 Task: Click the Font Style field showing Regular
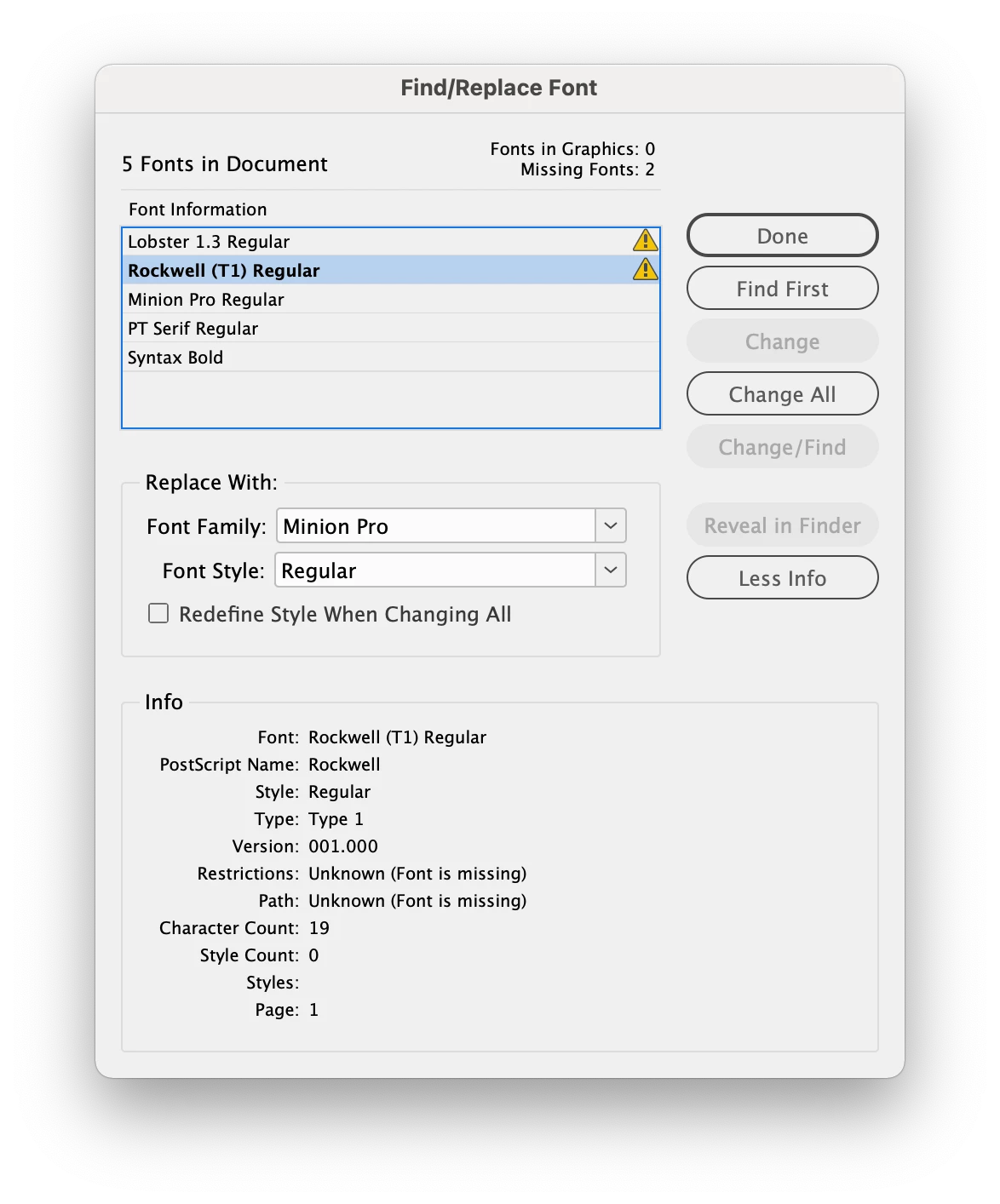[x=435, y=570]
